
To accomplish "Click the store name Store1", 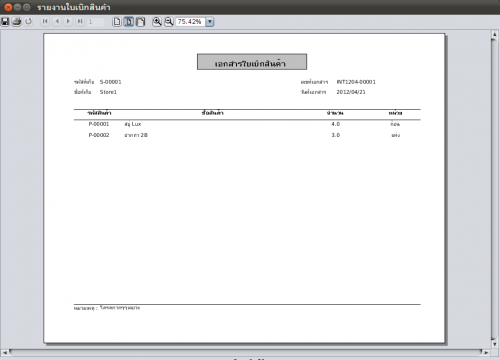I will coord(108,92).
